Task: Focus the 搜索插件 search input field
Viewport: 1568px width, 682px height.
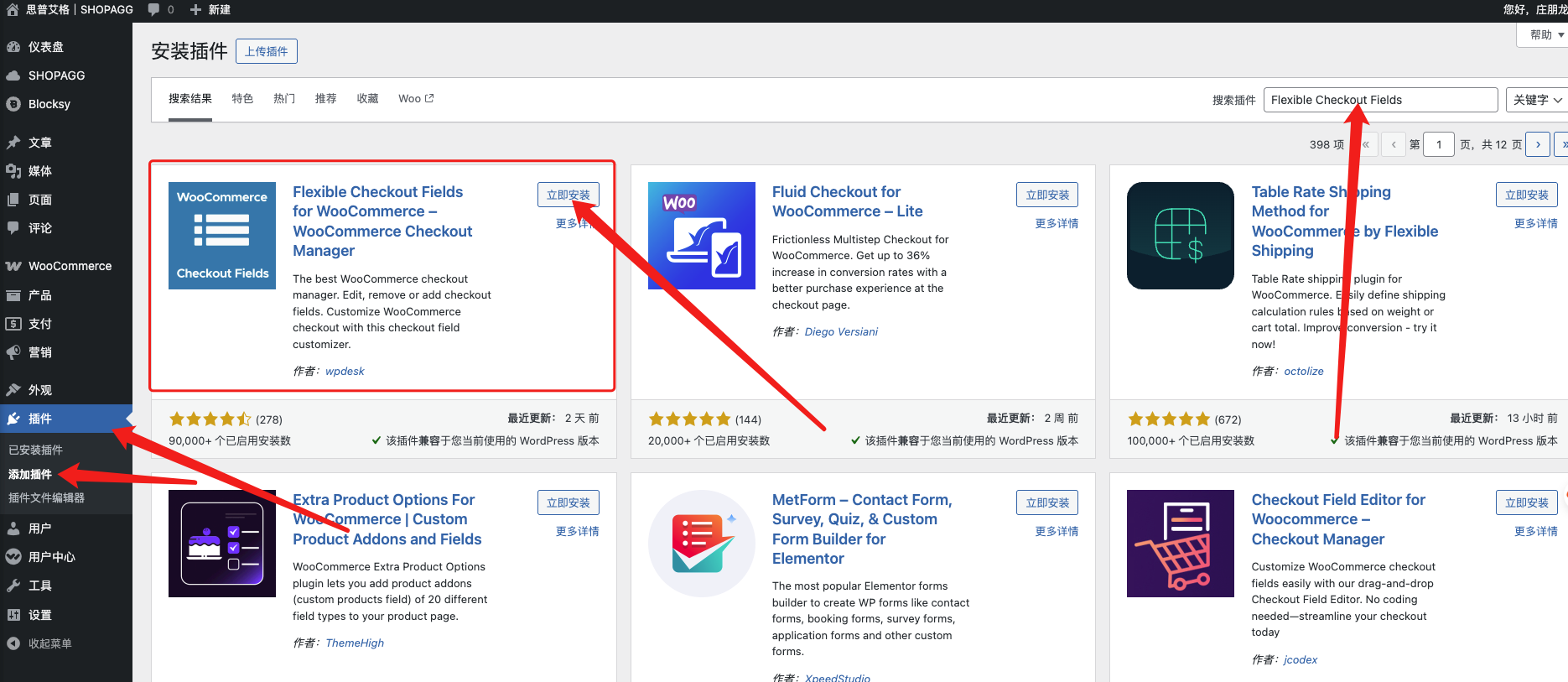Action: (x=1380, y=100)
